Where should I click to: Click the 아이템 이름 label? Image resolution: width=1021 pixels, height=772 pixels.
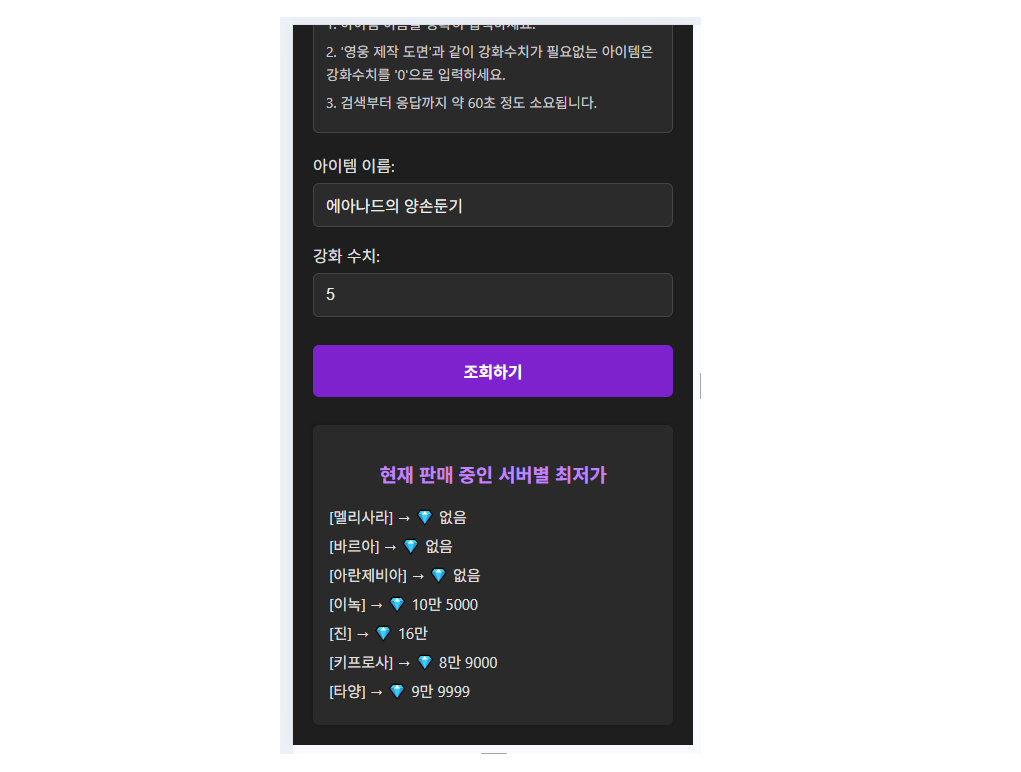coord(354,166)
